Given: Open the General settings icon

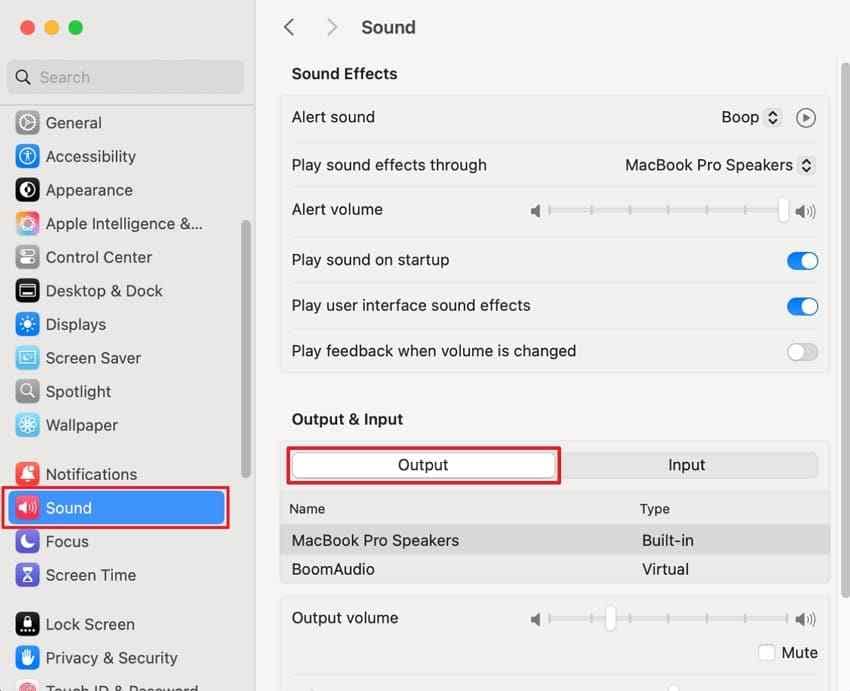Looking at the screenshot, I should pyautogui.click(x=27, y=123).
